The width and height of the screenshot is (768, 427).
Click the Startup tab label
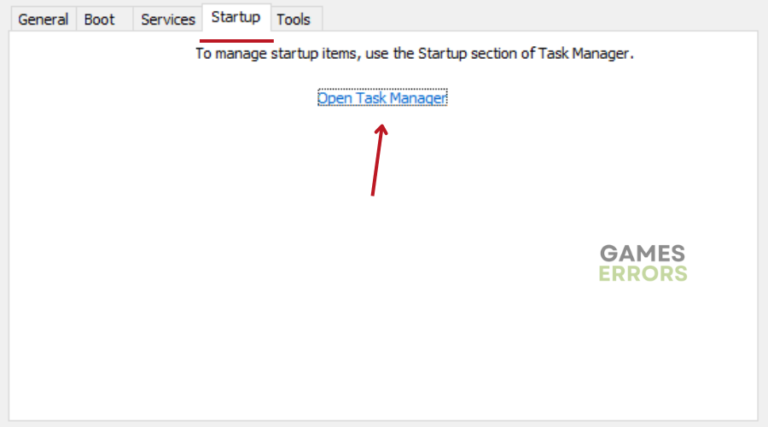[x=235, y=17]
